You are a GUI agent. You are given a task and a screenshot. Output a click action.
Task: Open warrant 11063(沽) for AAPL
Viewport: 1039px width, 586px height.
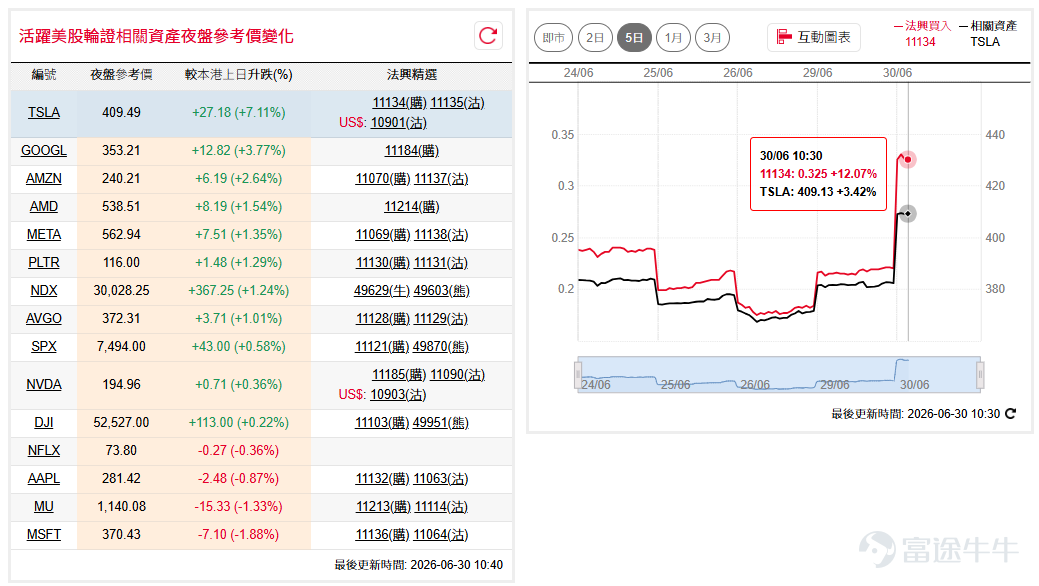pyautogui.click(x=441, y=478)
